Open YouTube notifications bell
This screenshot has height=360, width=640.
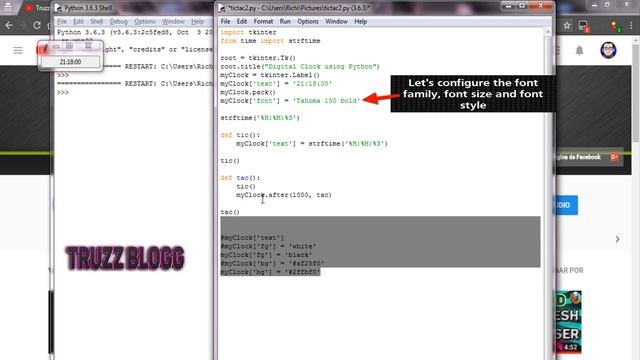click(580, 50)
